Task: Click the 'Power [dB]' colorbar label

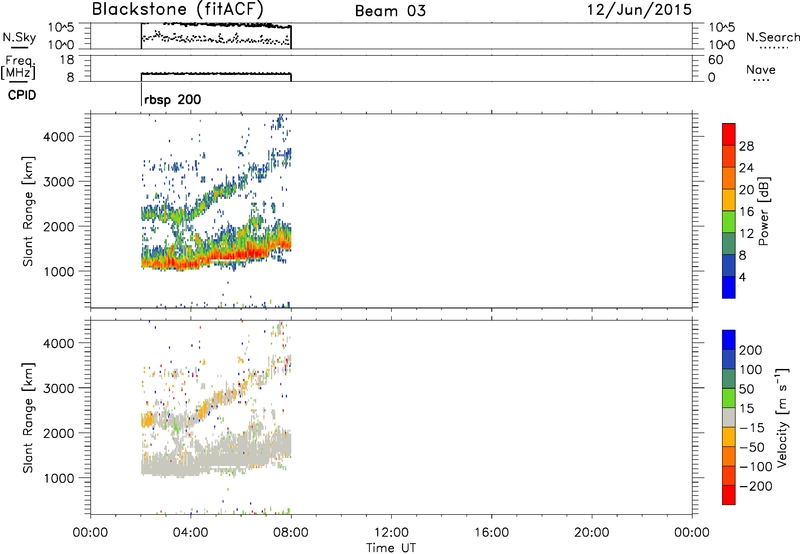Action: 764,211
